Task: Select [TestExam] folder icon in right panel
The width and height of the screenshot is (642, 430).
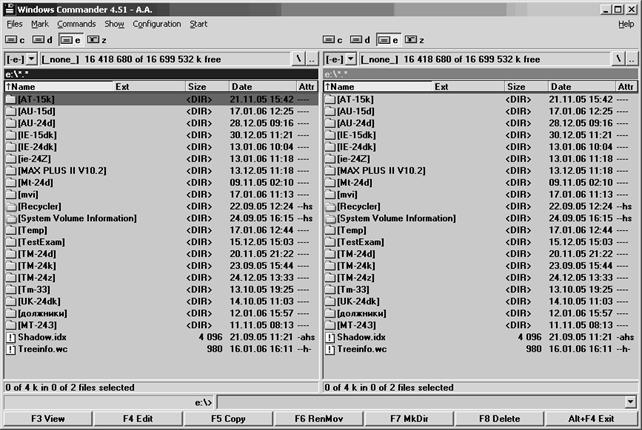Action: click(x=330, y=242)
